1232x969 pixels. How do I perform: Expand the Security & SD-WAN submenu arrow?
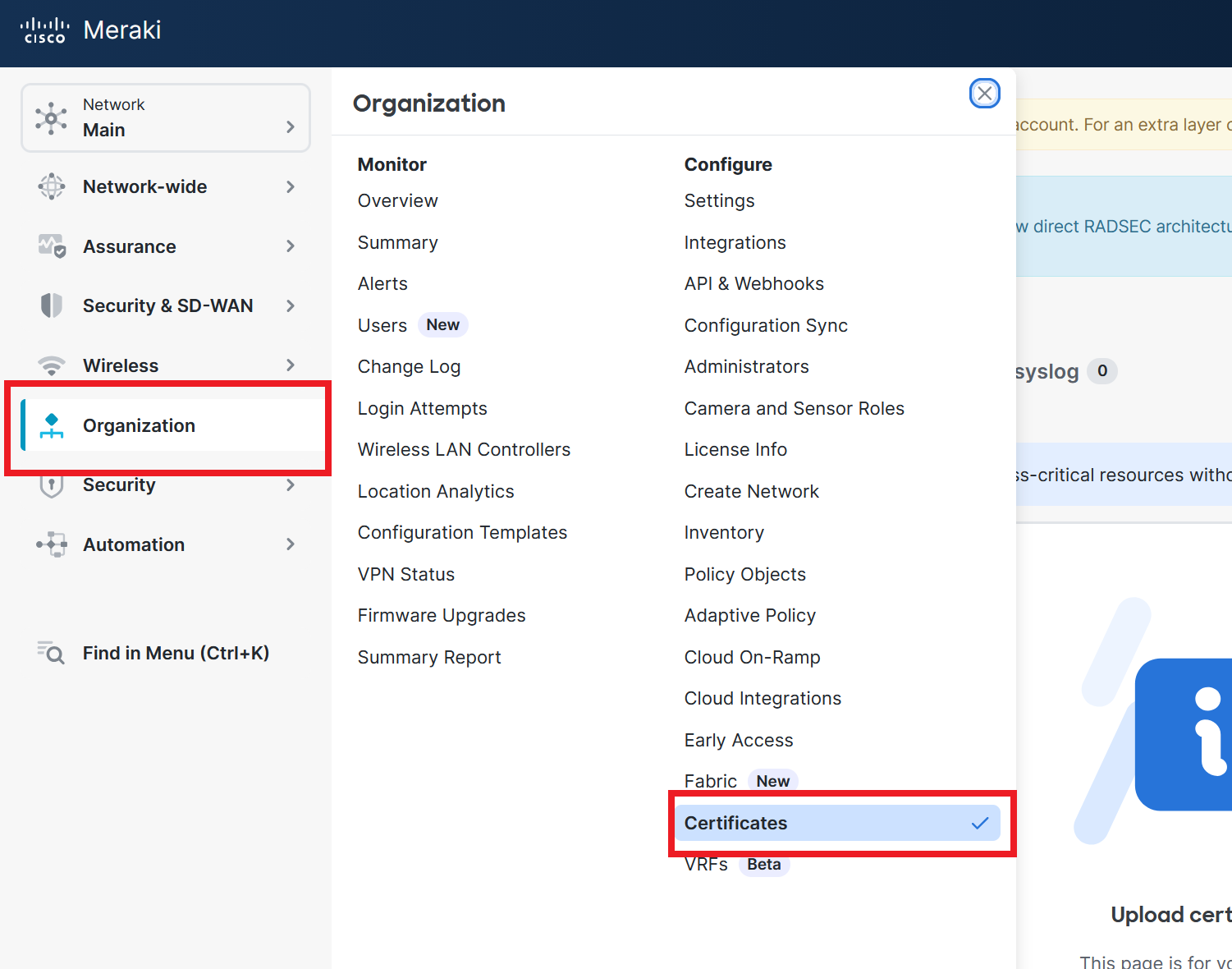[x=291, y=305]
